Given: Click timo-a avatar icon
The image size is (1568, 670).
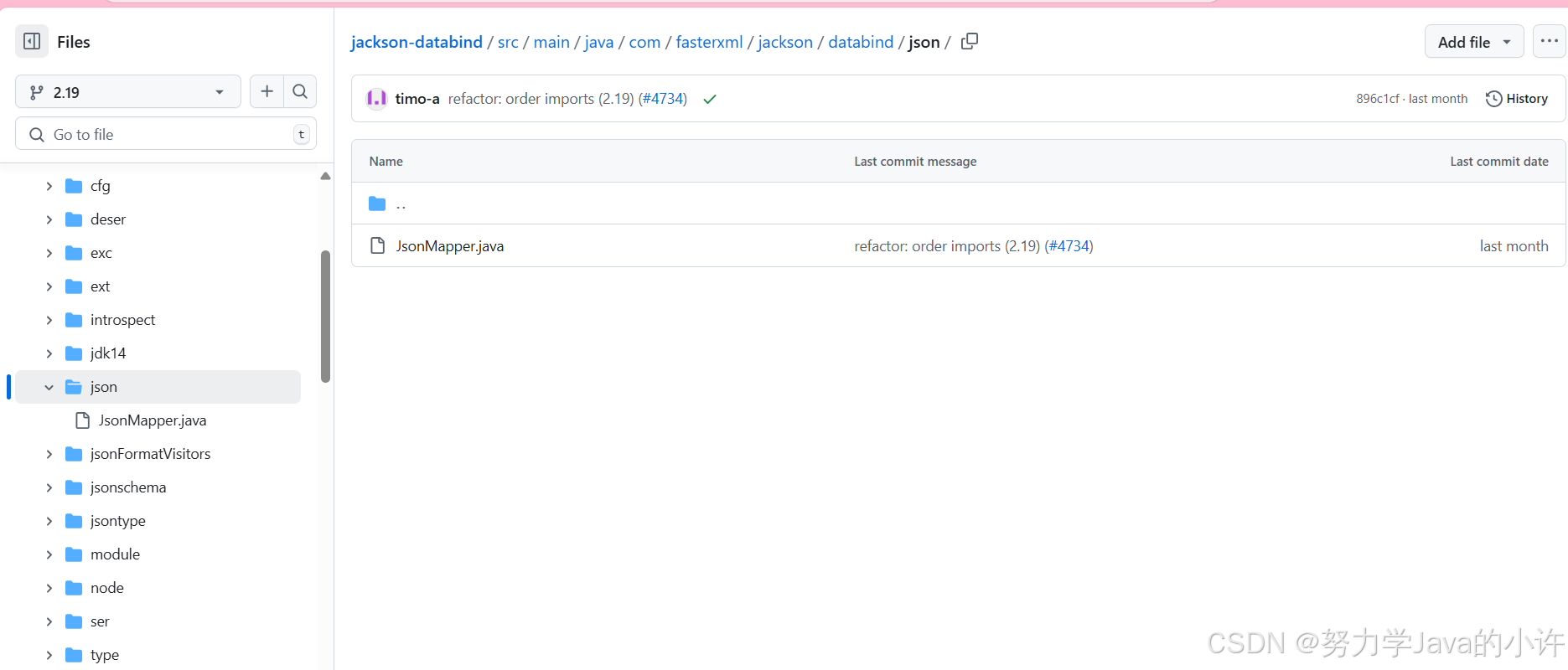Looking at the screenshot, I should pos(376,99).
